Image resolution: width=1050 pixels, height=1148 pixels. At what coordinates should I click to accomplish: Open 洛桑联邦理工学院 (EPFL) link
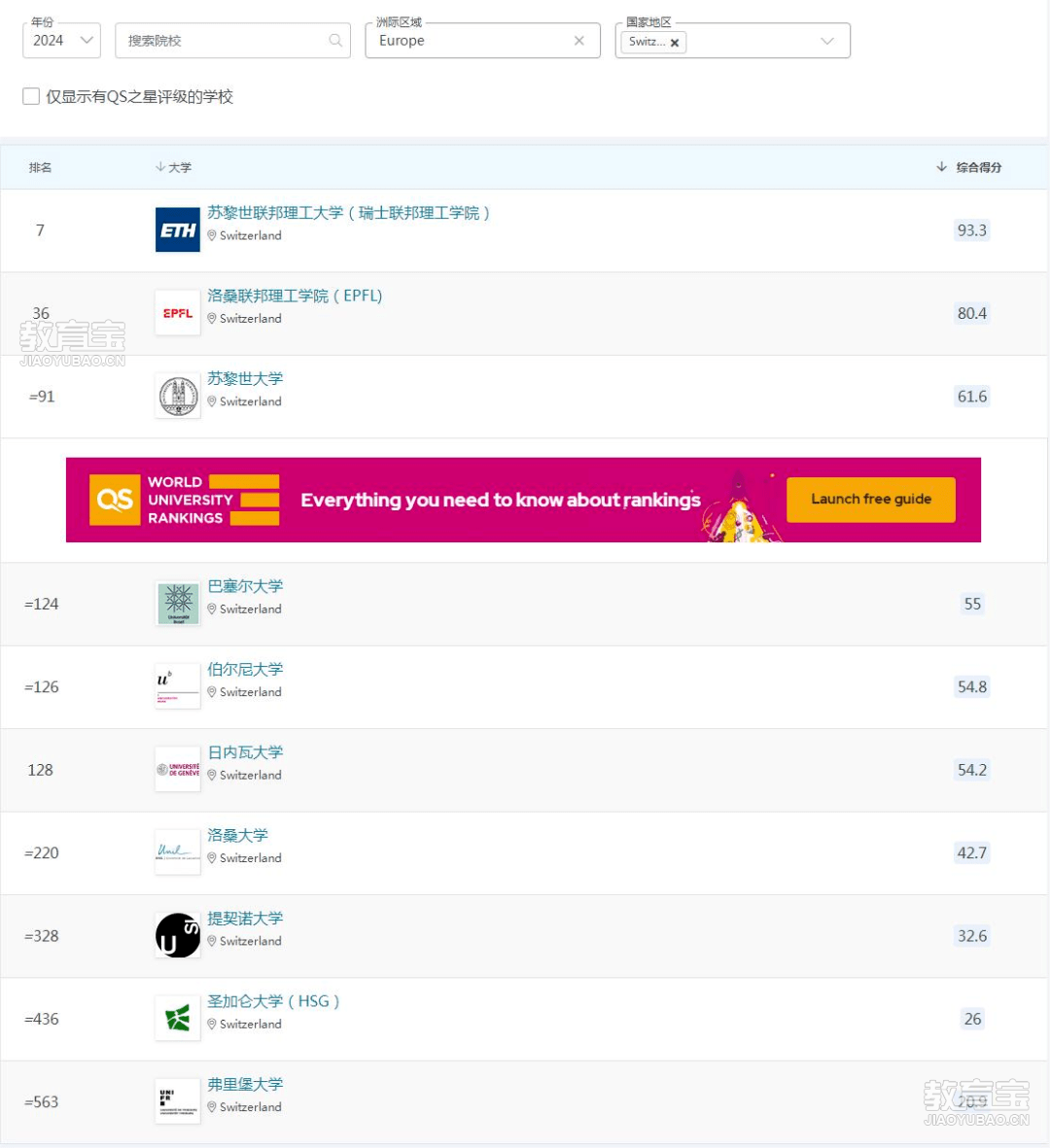pyautogui.click(x=296, y=296)
